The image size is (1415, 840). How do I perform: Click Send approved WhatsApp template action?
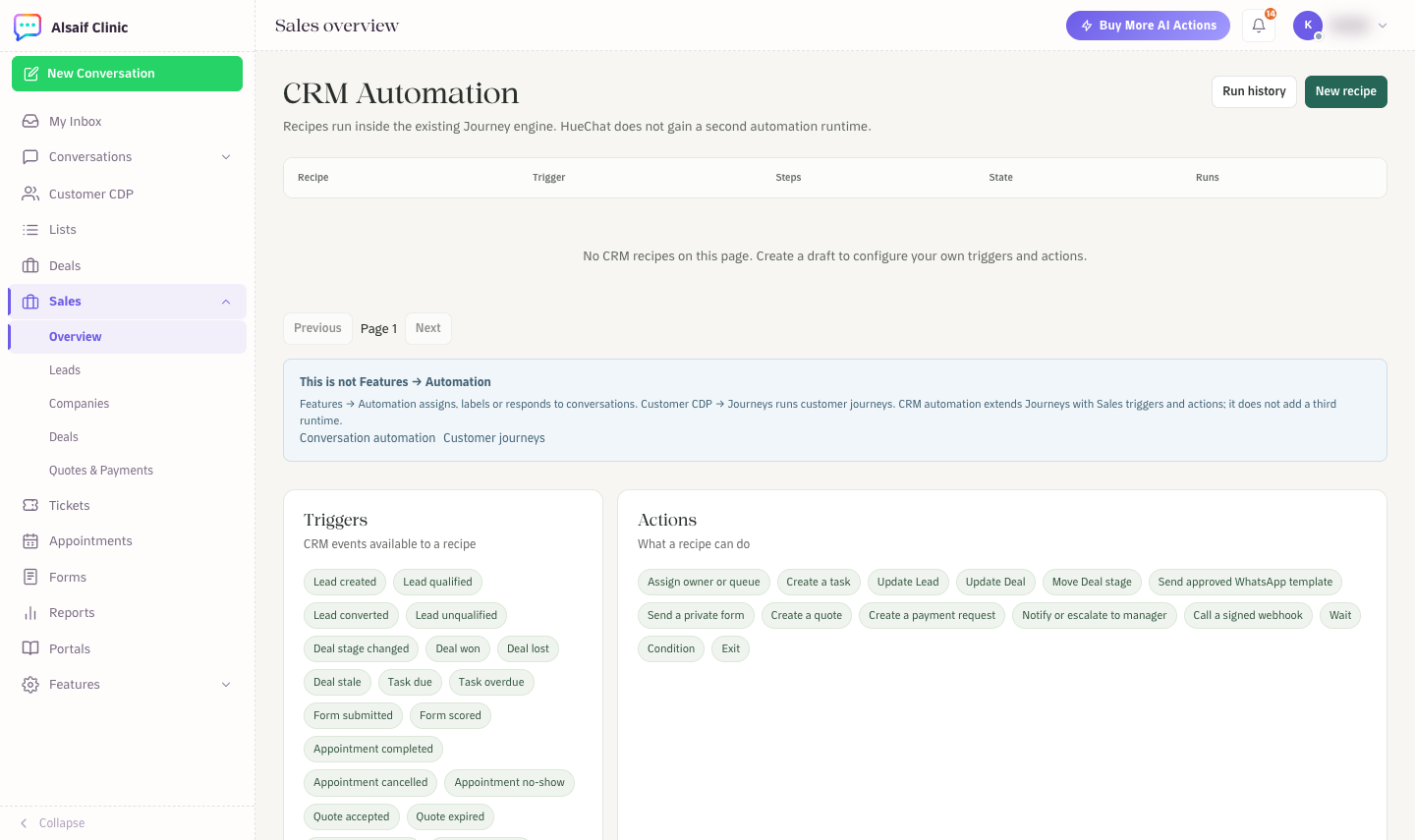coord(1245,582)
